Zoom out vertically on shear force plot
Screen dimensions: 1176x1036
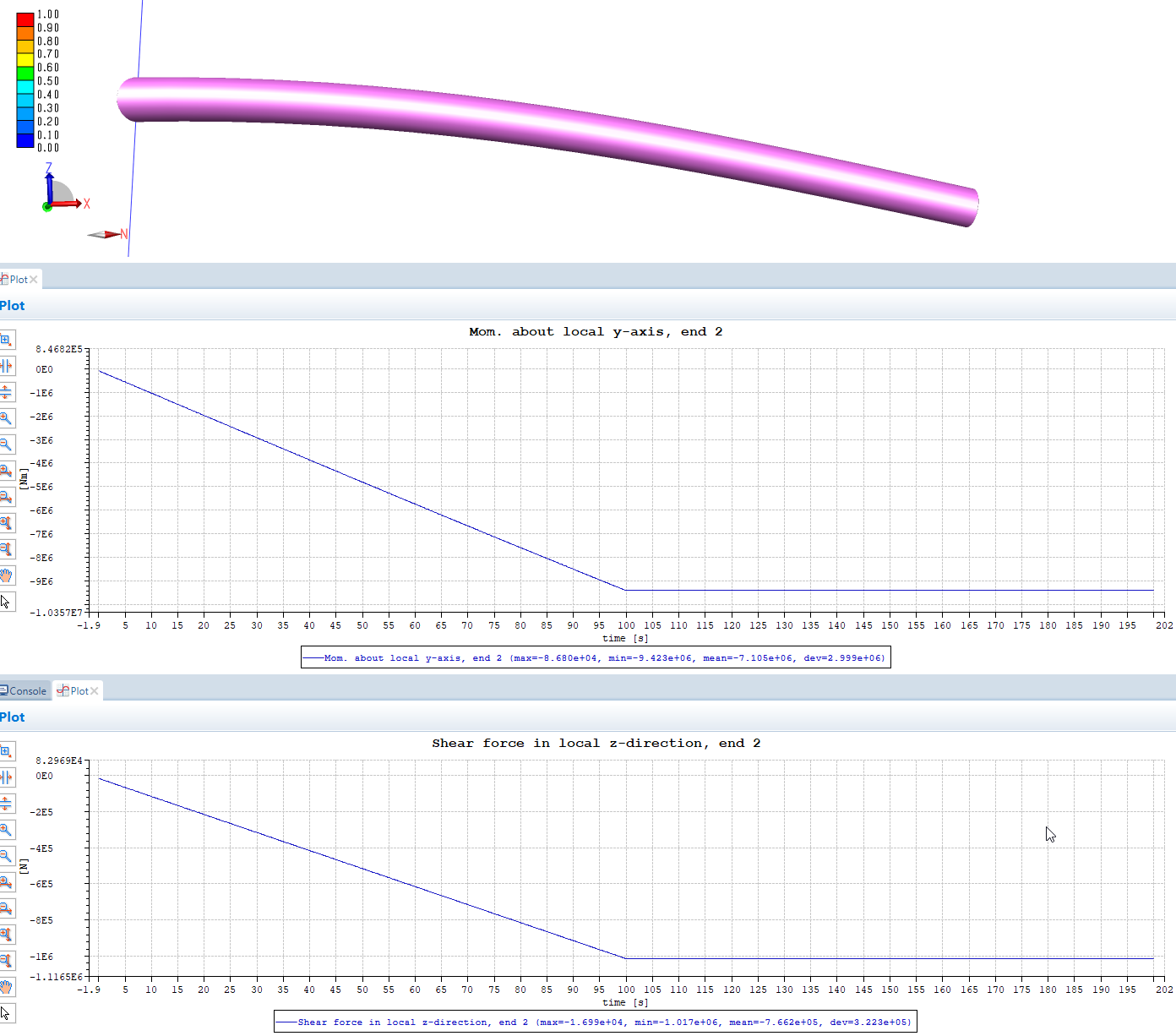tap(6, 961)
